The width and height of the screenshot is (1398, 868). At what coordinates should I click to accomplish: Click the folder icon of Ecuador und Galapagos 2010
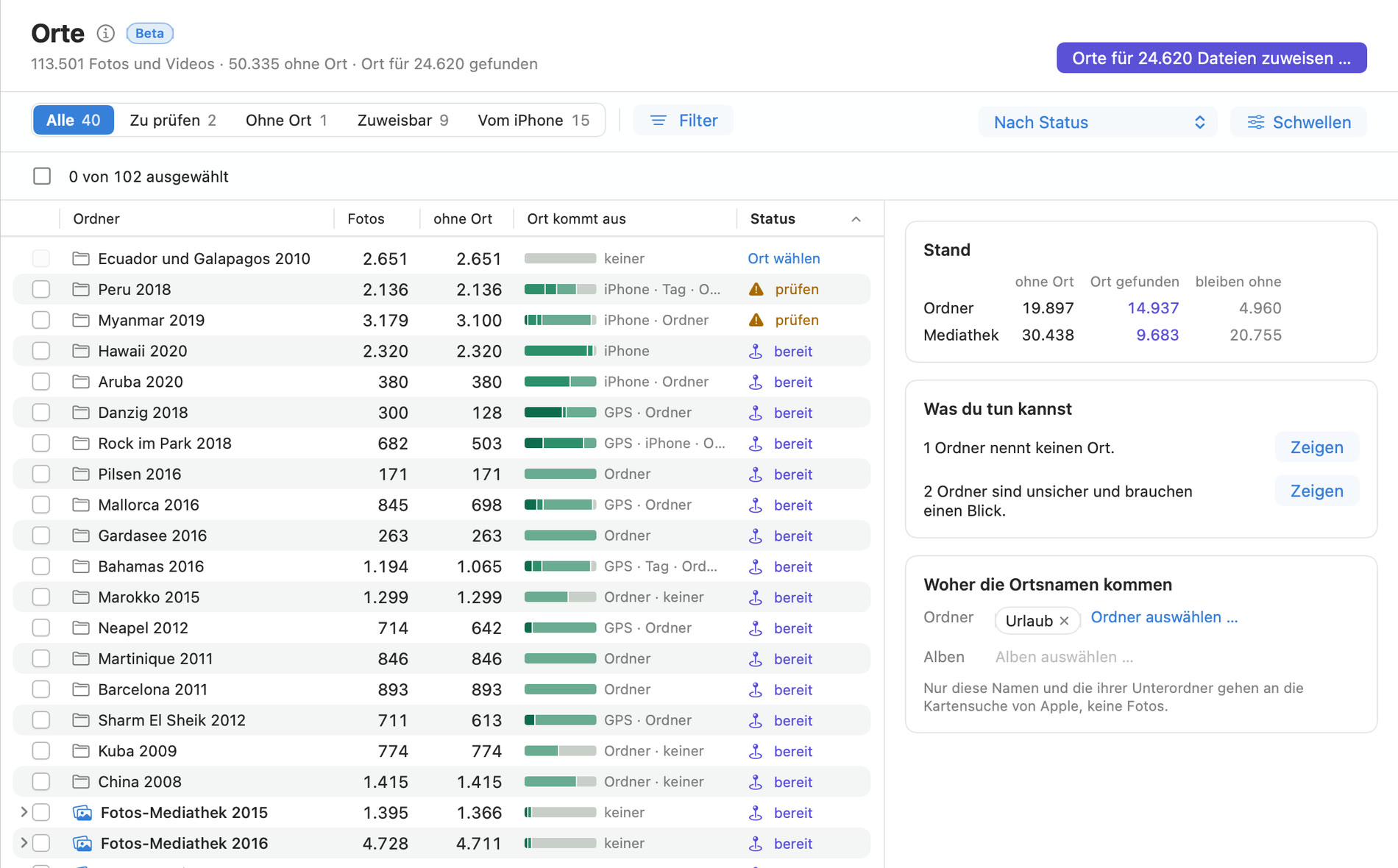click(81, 258)
